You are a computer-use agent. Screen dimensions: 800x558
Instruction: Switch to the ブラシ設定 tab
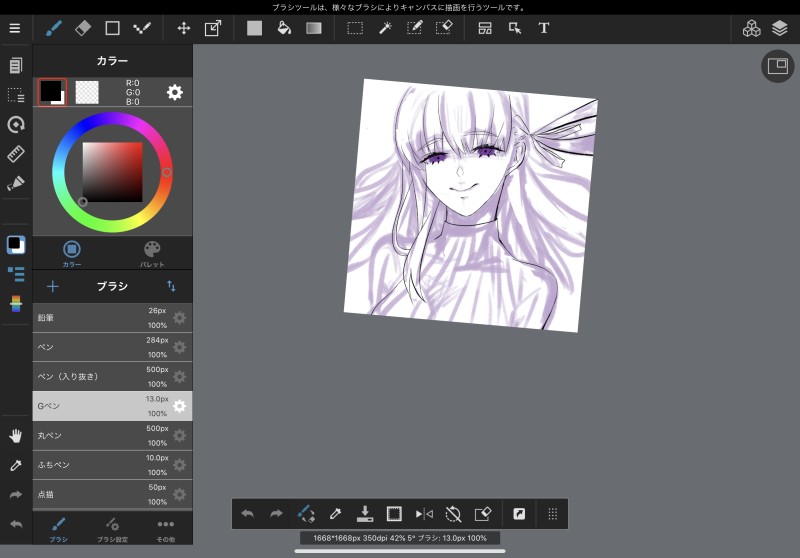point(112,528)
